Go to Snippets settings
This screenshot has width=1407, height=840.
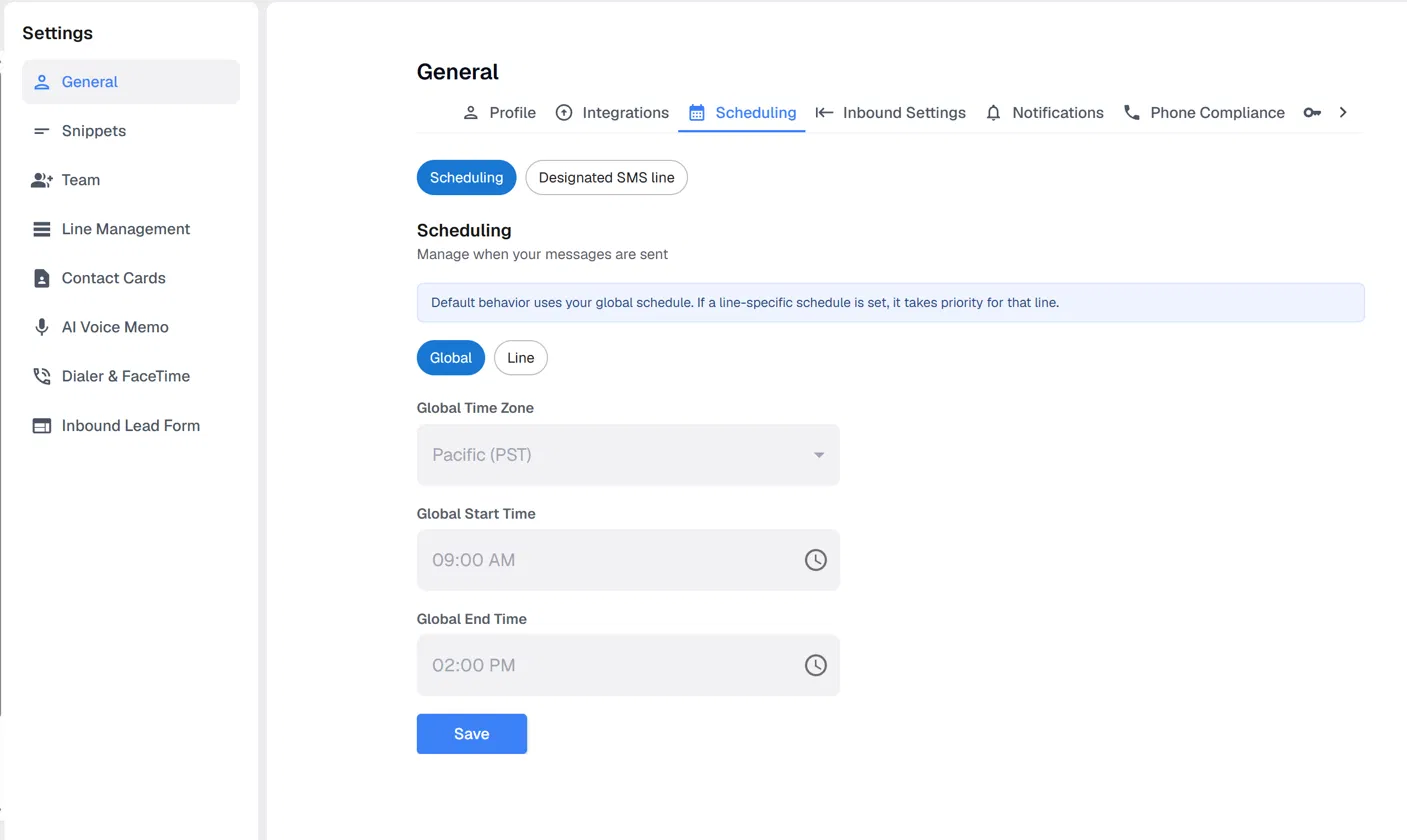131,131
